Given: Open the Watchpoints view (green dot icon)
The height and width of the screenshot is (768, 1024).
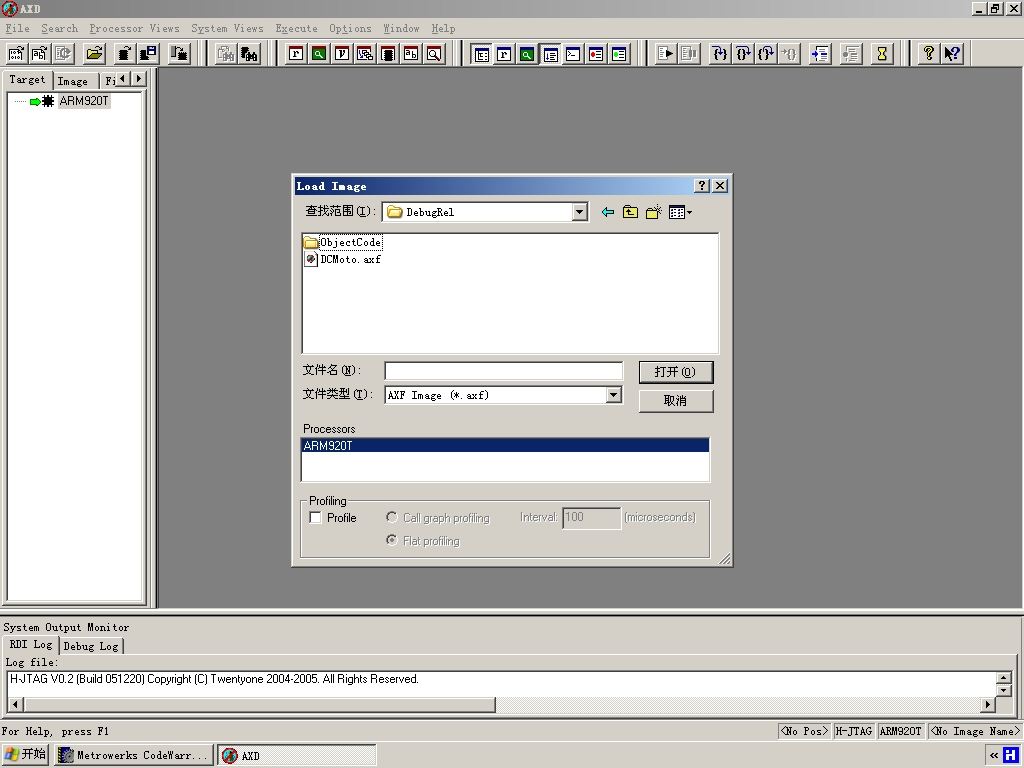Looking at the screenshot, I should coord(619,54).
